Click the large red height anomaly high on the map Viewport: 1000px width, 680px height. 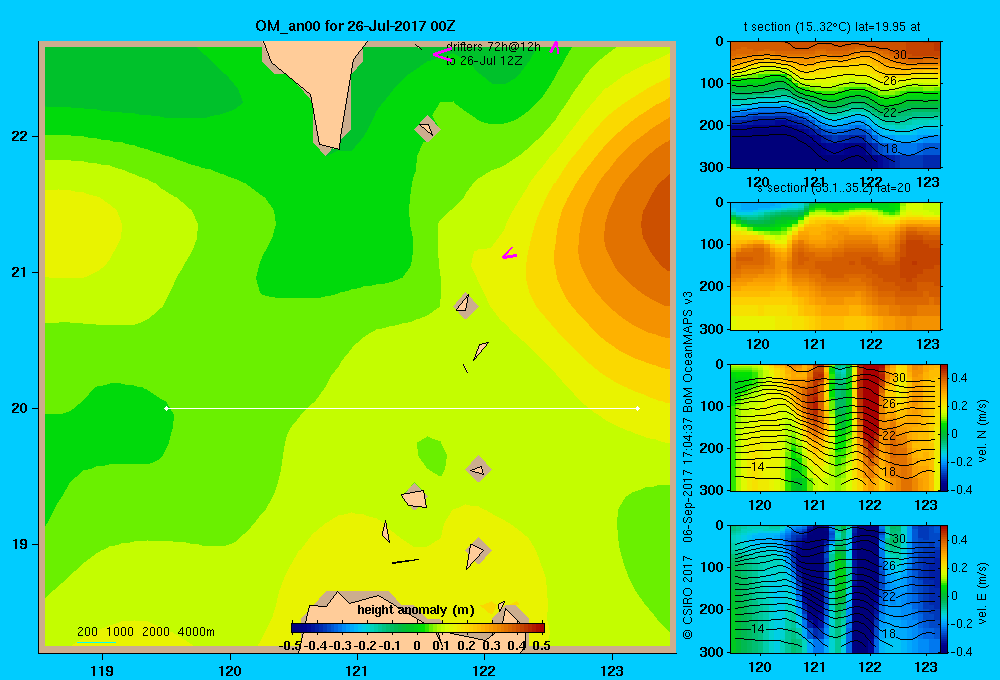654,223
